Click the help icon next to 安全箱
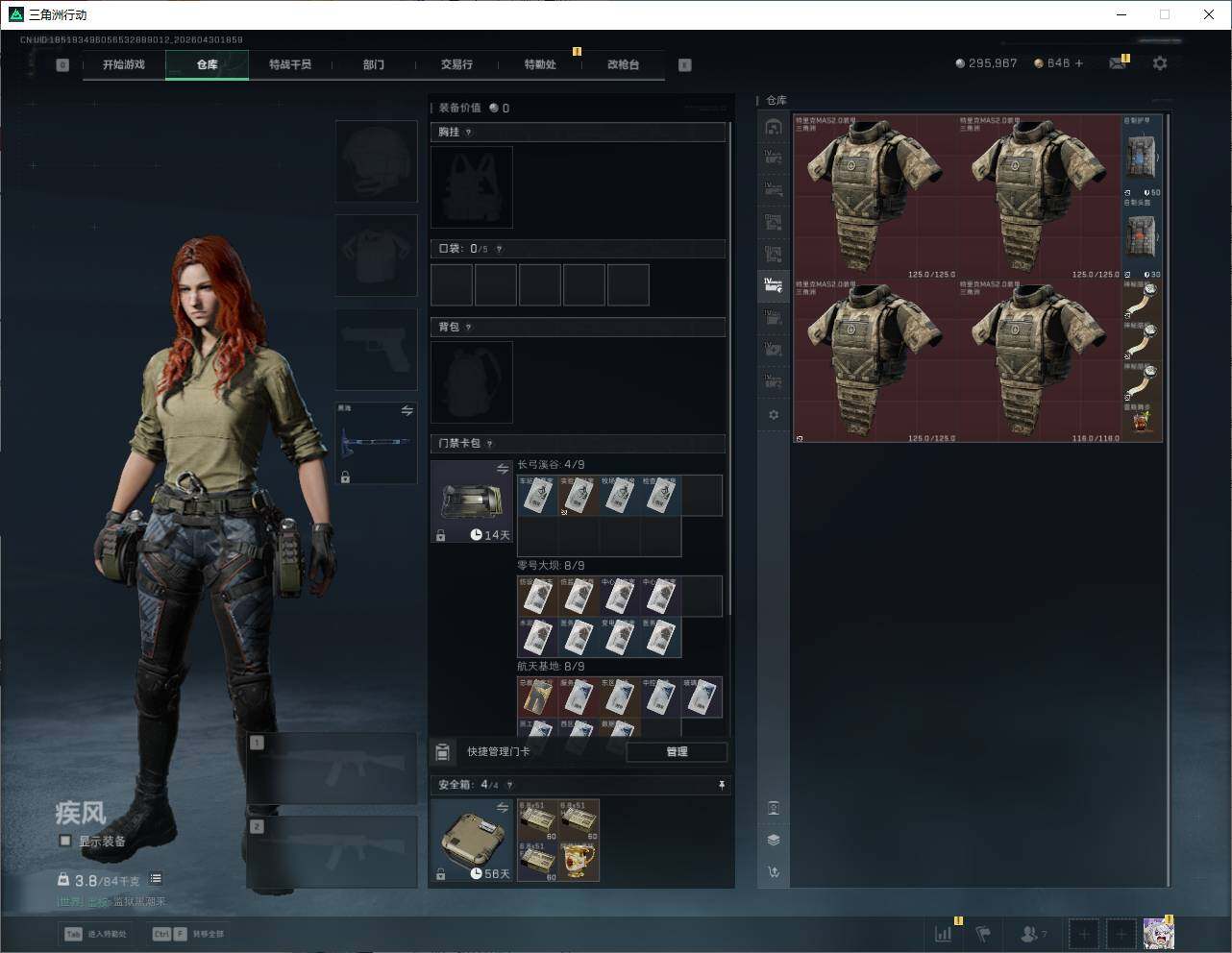The width and height of the screenshot is (1232, 953). [509, 785]
